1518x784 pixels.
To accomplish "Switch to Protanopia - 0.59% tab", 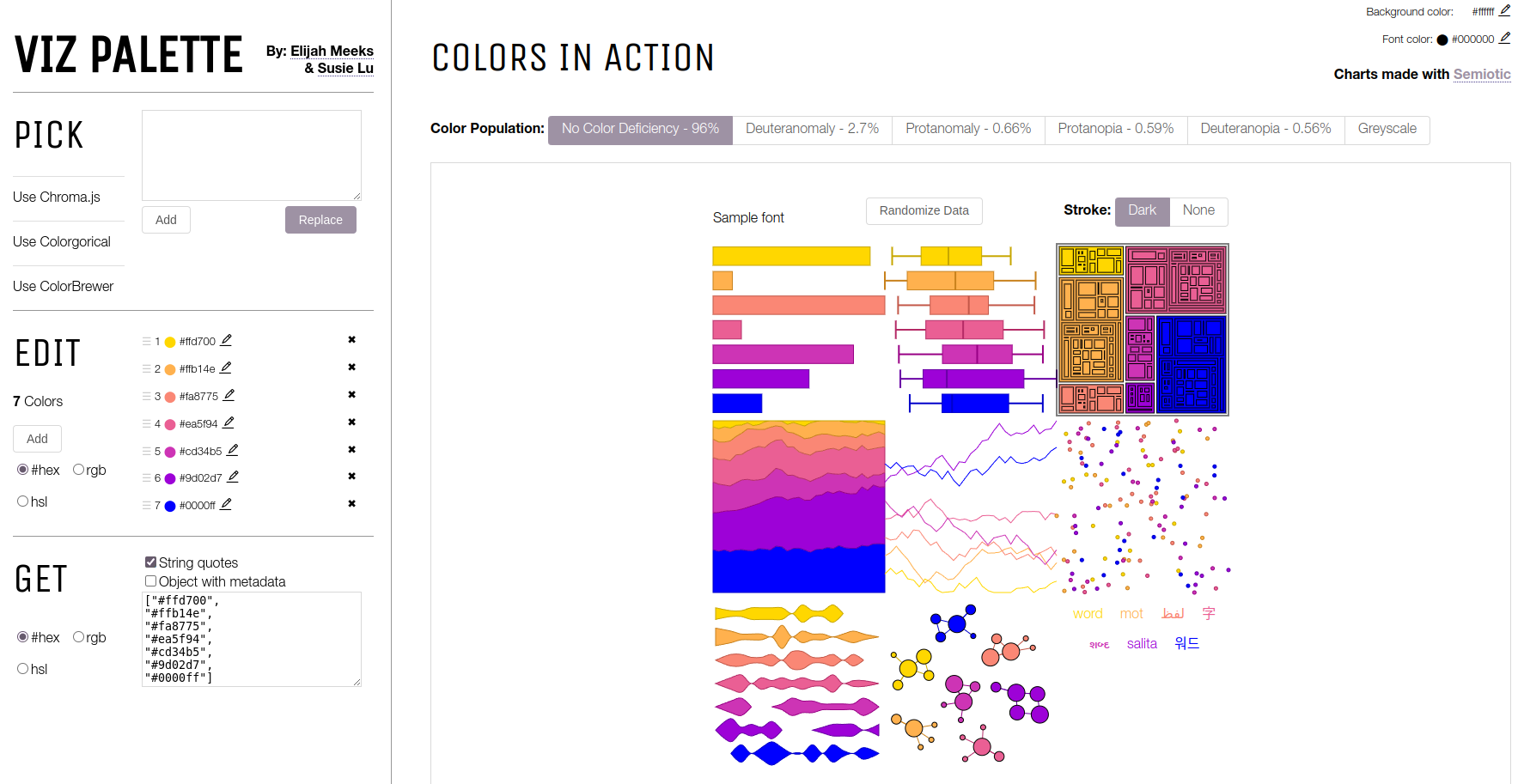I will coord(1116,130).
